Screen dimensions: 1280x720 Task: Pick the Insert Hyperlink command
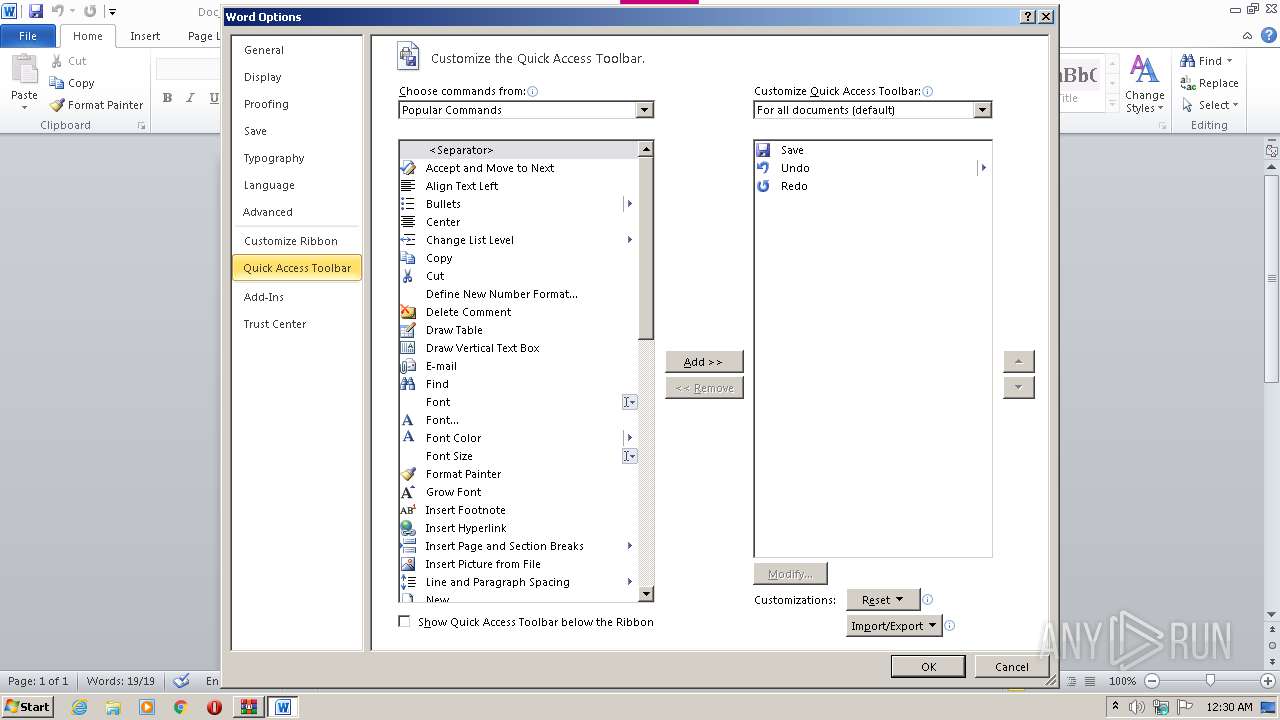coord(518,528)
